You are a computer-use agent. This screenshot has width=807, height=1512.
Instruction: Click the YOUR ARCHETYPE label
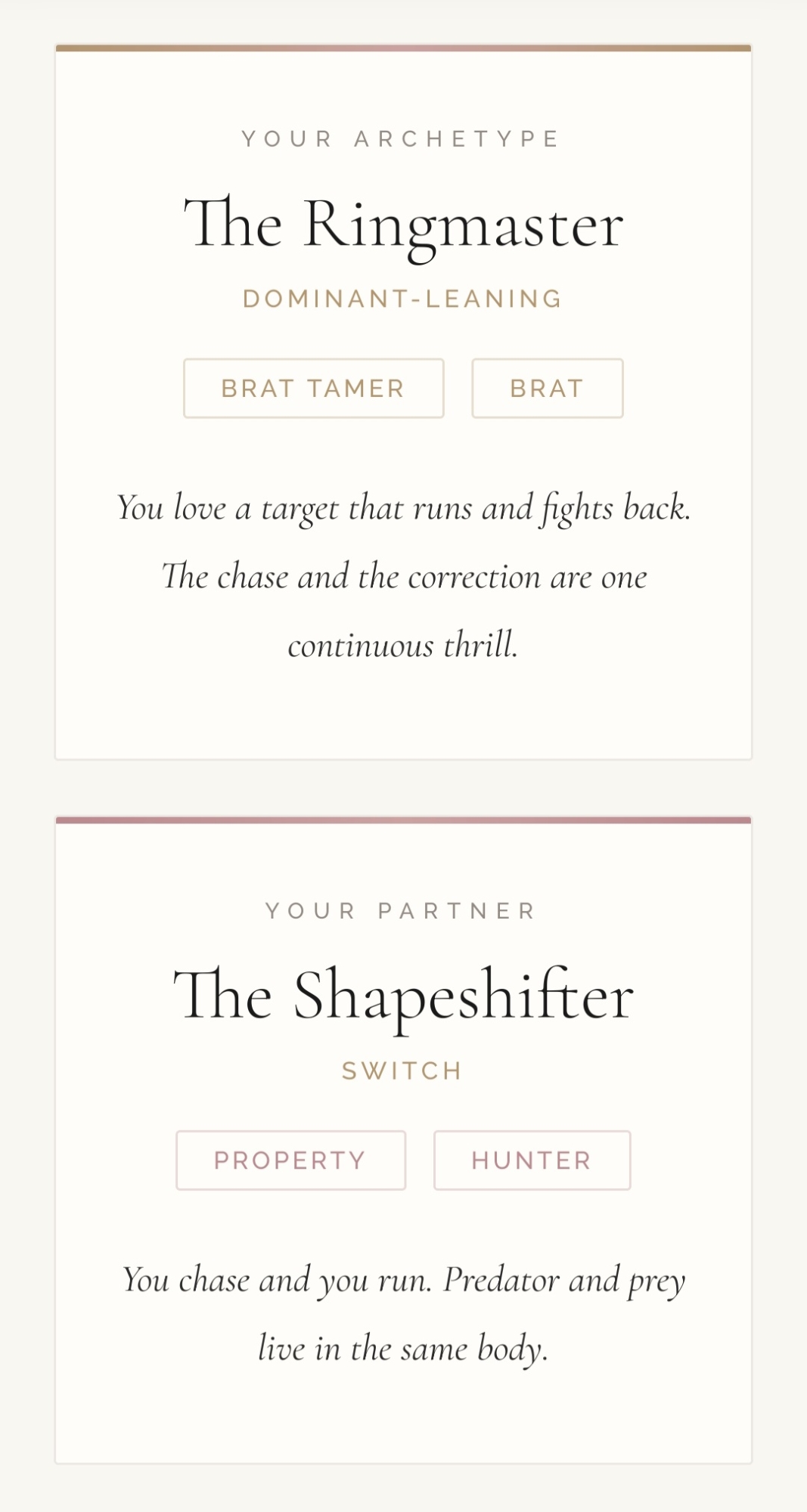coord(401,139)
